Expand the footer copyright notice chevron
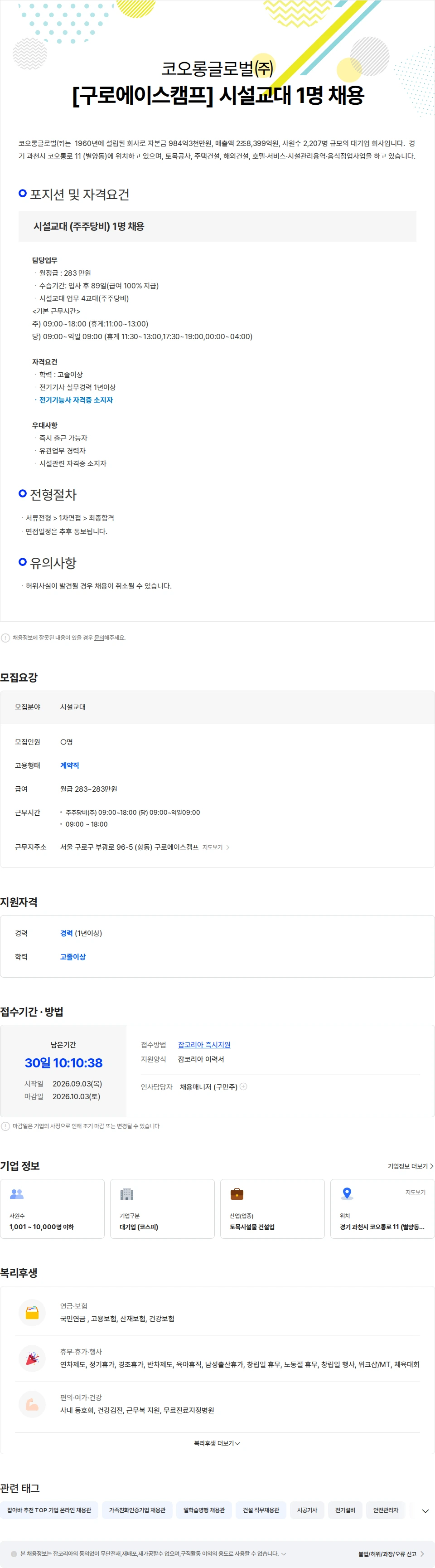Screen dimensions: 435x1568 284,1554
